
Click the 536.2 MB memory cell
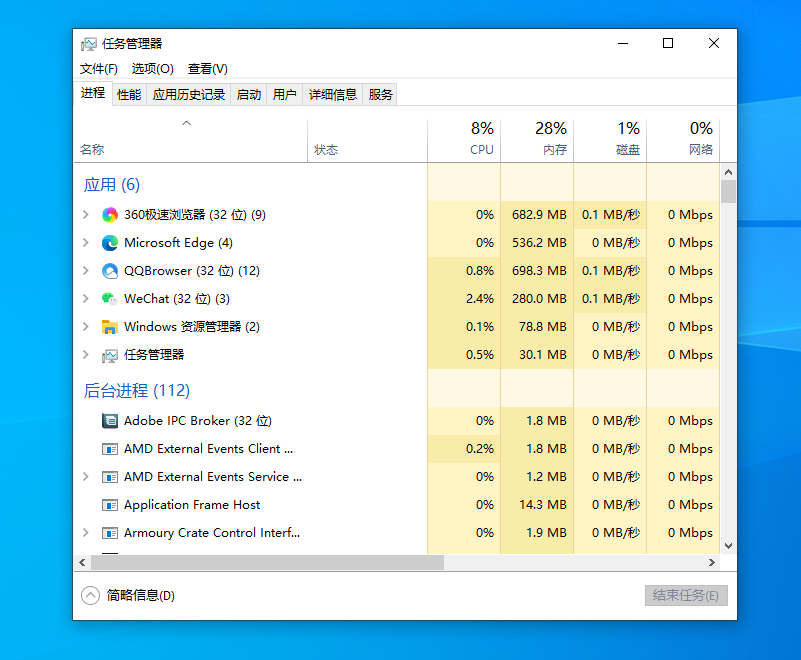[x=537, y=243]
